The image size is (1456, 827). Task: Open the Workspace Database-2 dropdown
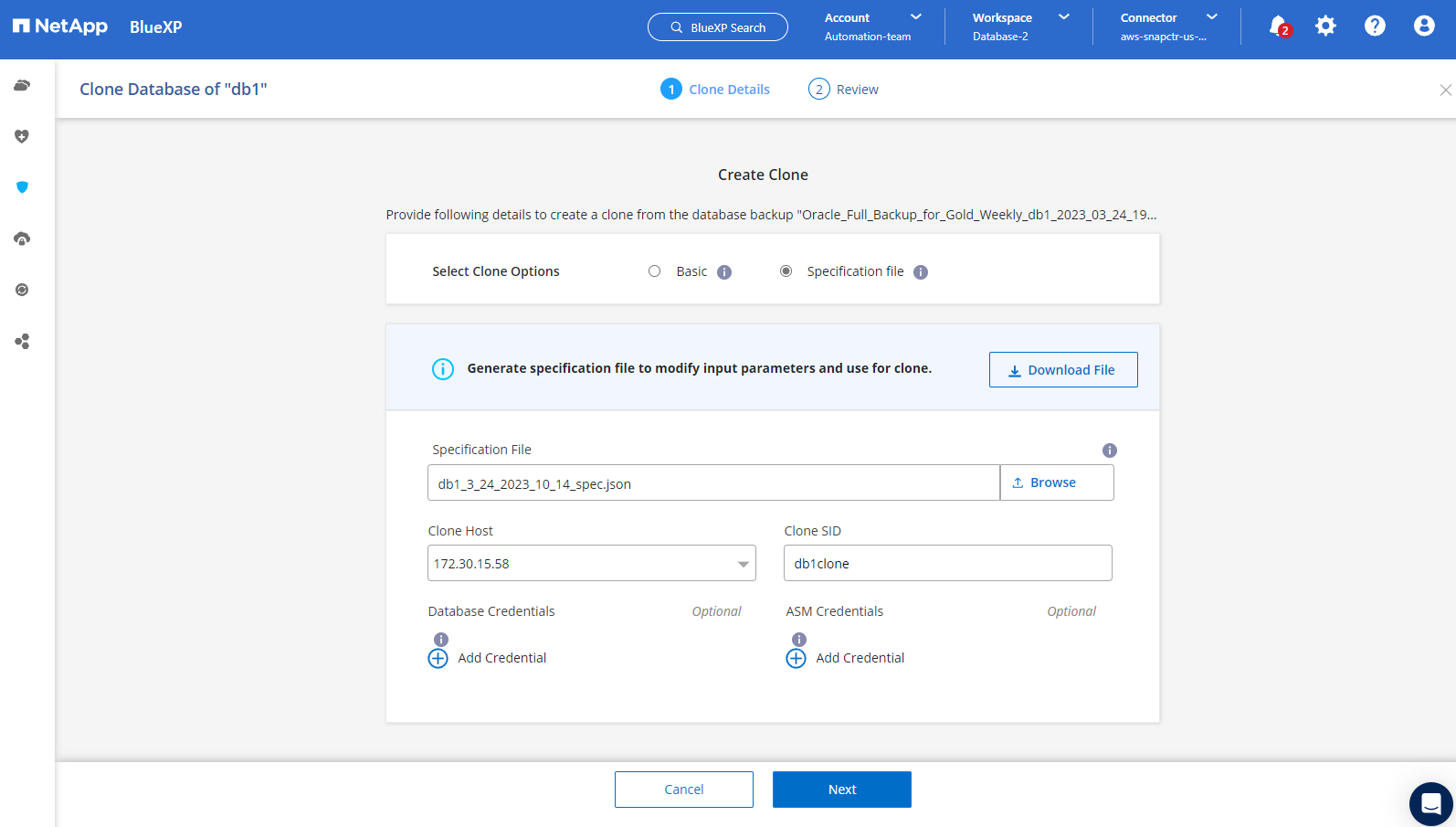[1020, 27]
